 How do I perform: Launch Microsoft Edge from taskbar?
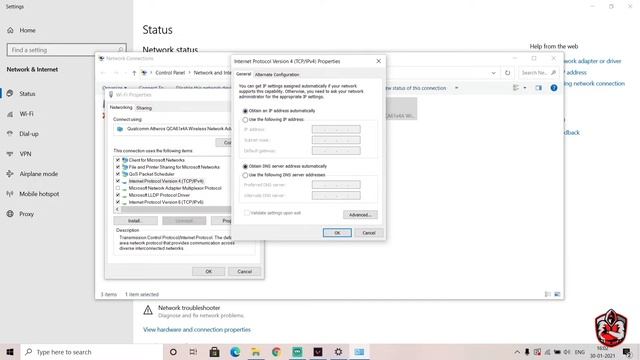coord(235,352)
